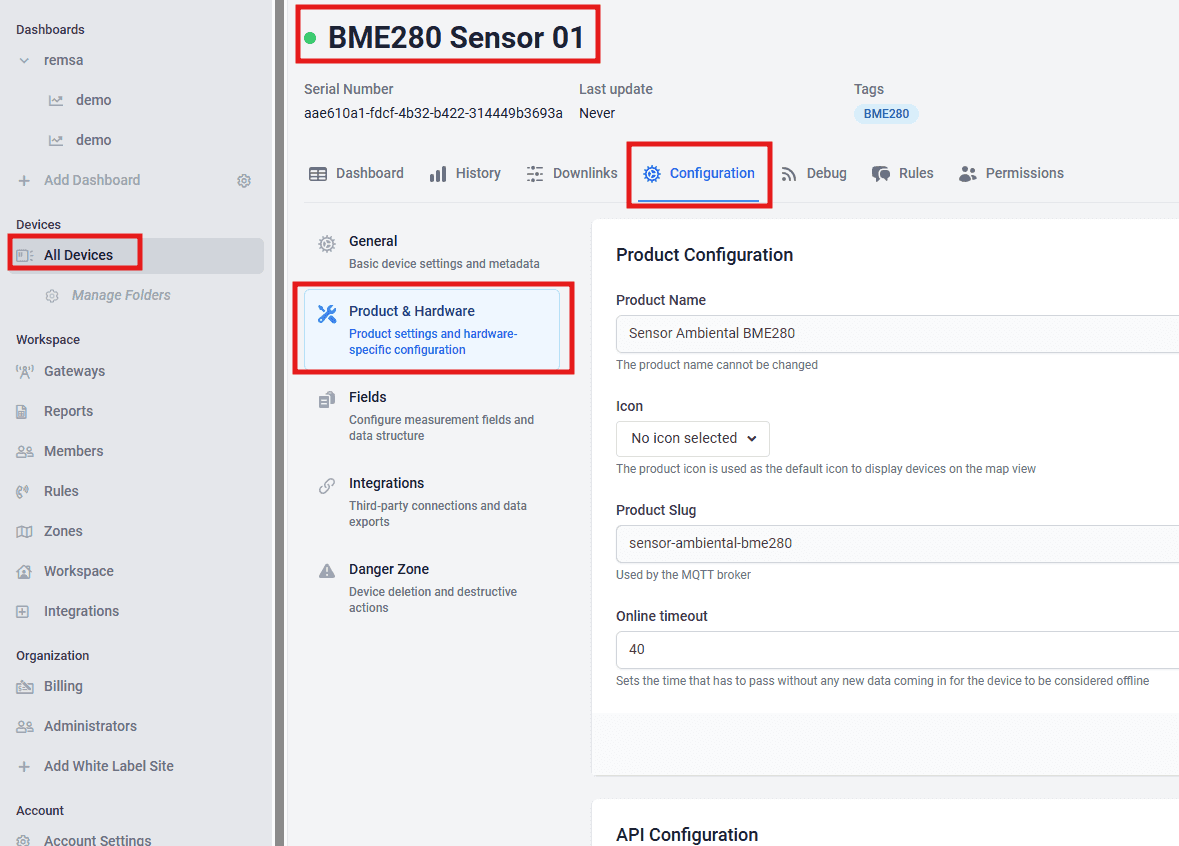Click the BME280 tag badge

click(x=886, y=114)
